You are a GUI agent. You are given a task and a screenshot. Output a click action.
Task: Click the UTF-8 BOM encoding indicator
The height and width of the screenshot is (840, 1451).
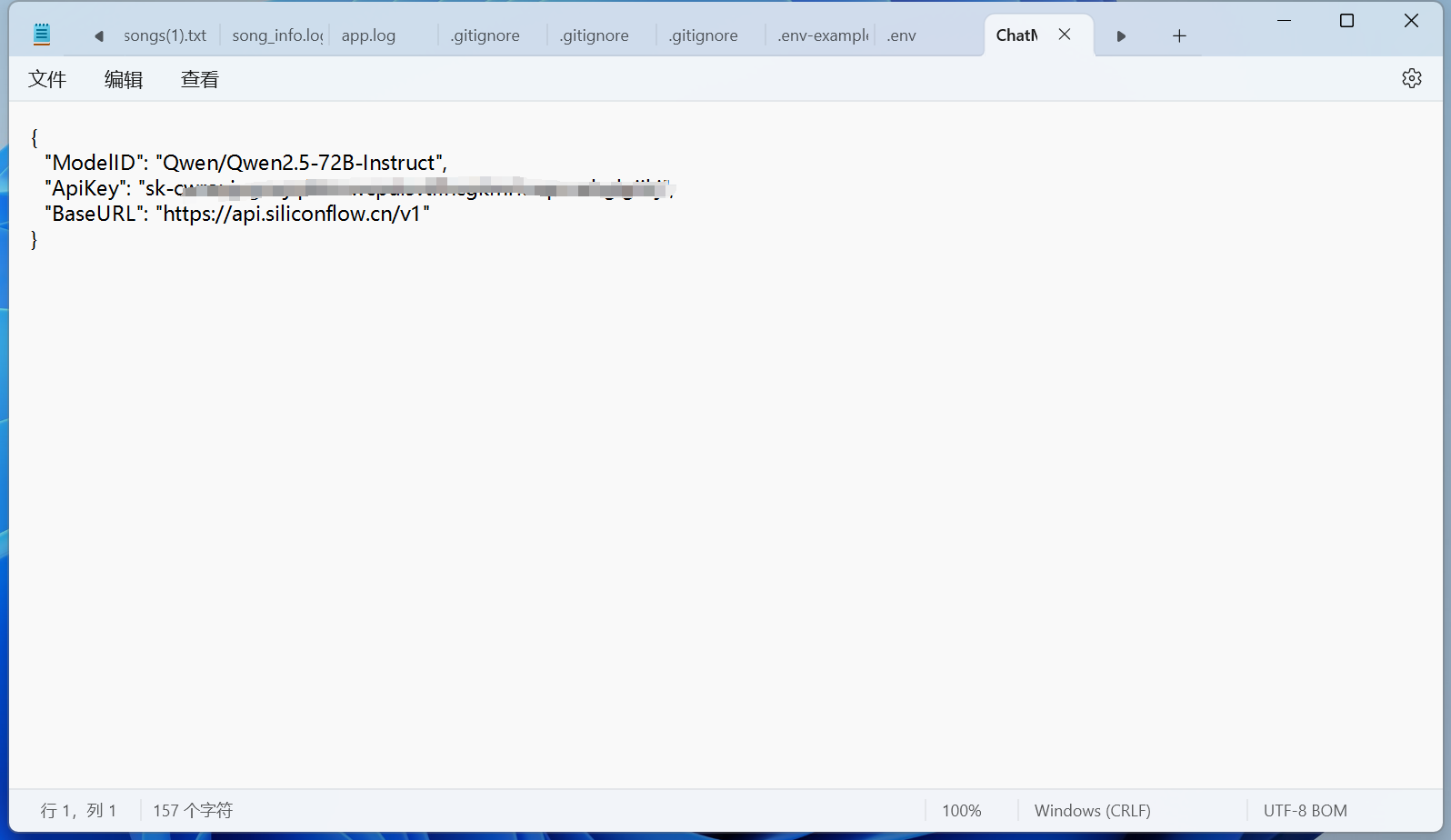click(1305, 811)
